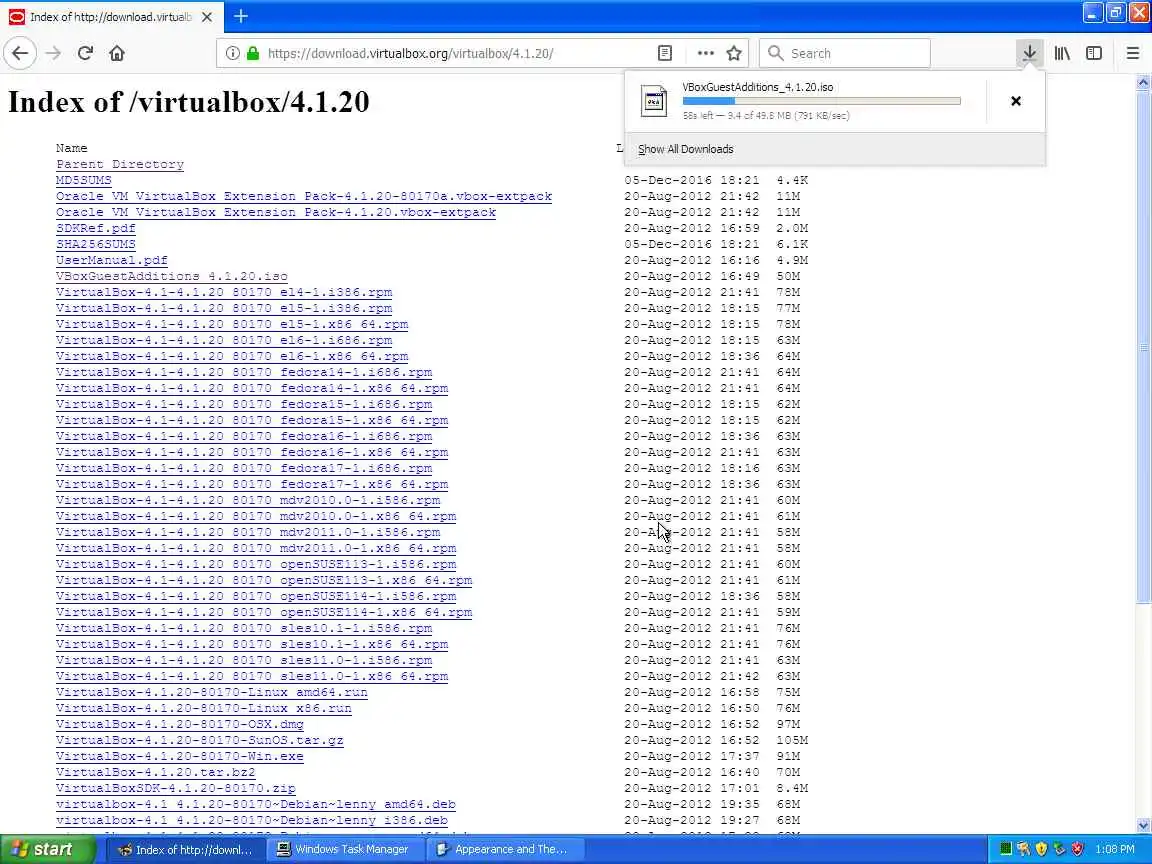The width and height of the screenshot is (1152, 864).
Task: Download Debian~lenny_amd64.deb package
Action: pyautogui.click(x=256, y=804)
